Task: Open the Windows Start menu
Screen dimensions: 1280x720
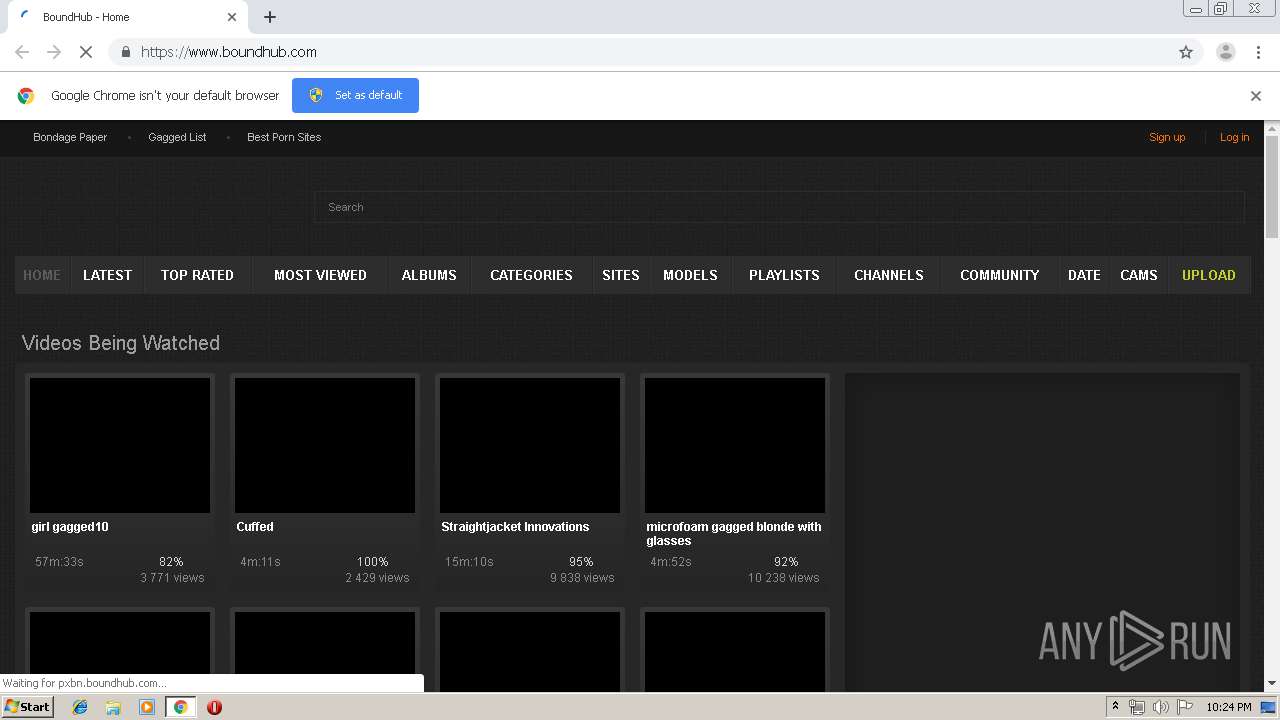Action: point(28,707)
